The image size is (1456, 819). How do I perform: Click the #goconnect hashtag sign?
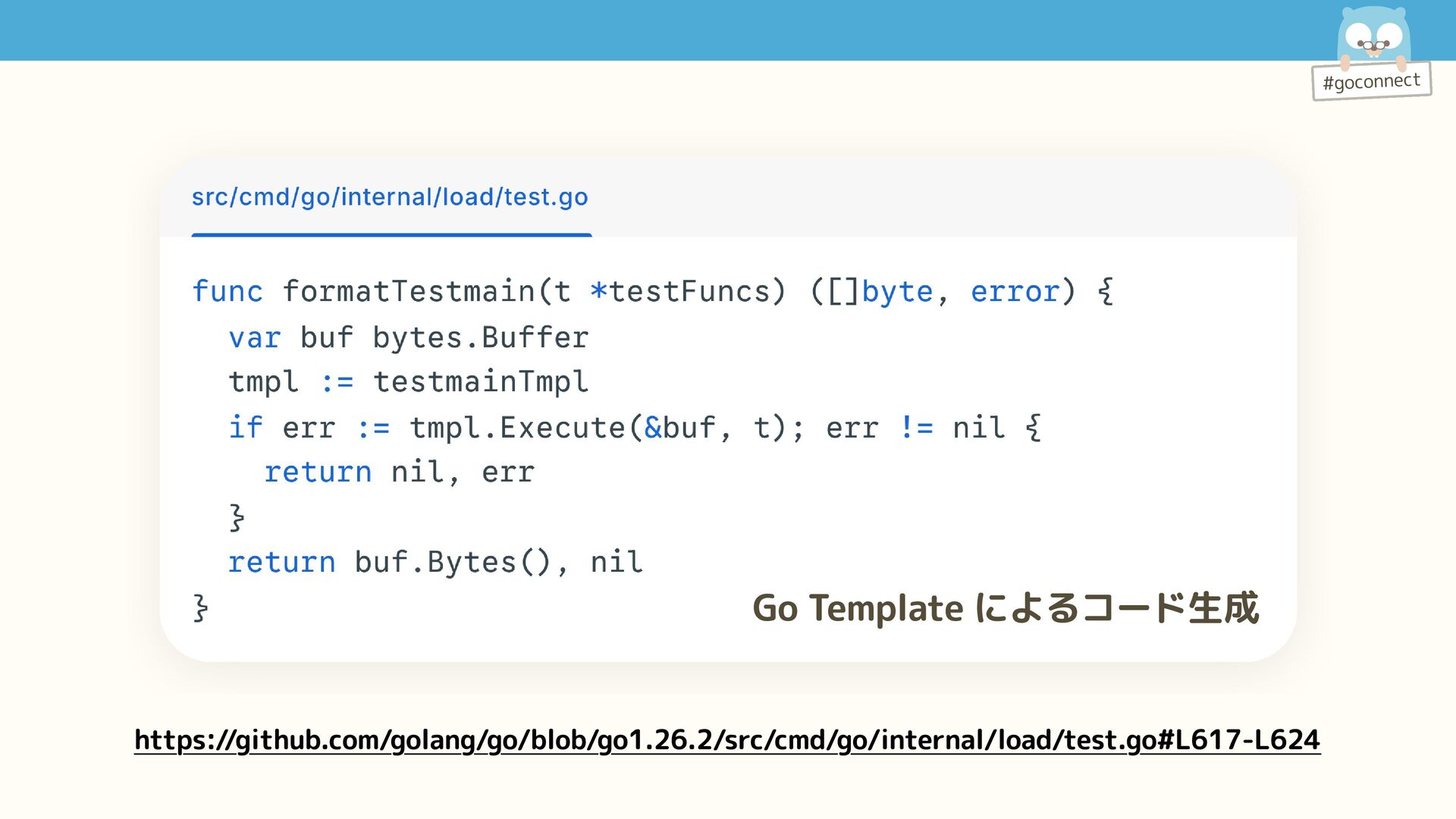click(x=1371, y=81)
